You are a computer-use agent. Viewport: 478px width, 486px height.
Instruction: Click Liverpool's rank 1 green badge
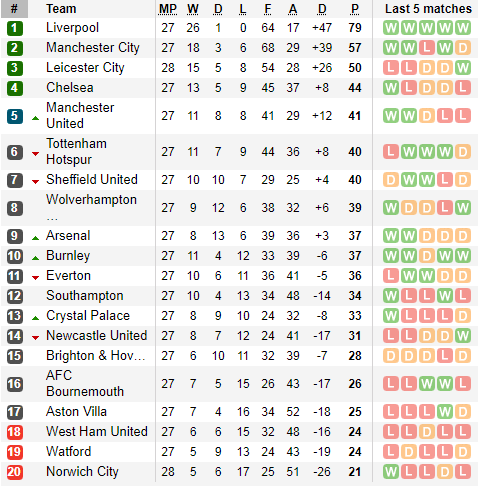click(x=15, y=28)
